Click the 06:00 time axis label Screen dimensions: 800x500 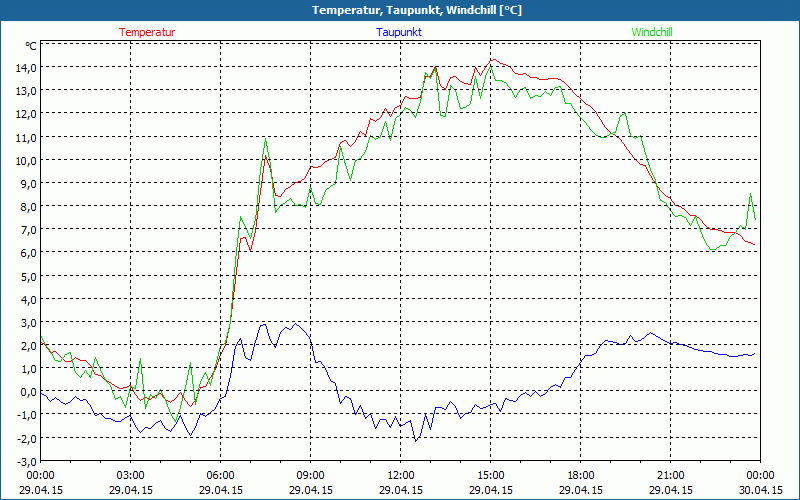tap(221, 476)
